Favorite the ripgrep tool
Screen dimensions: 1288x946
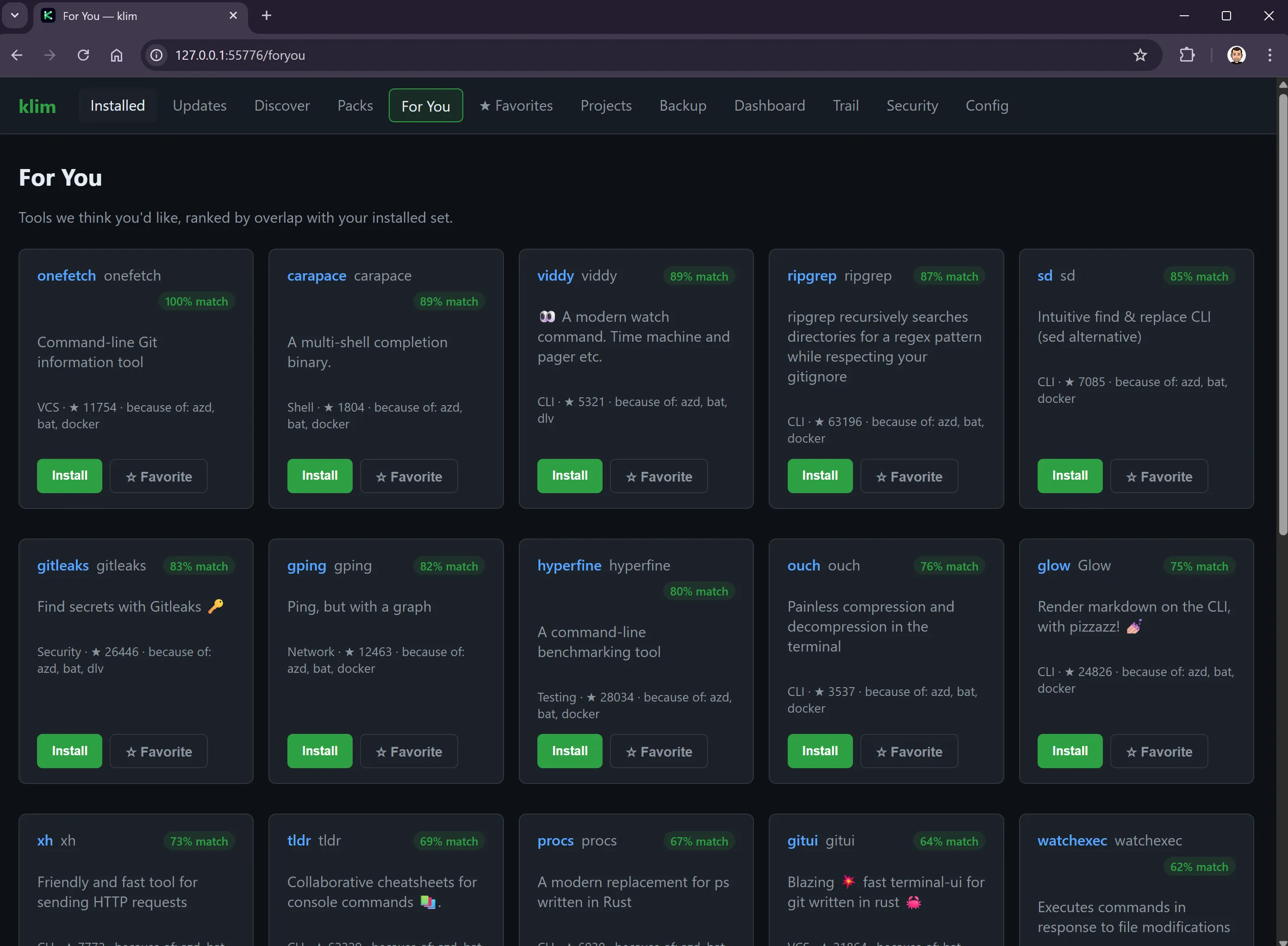point(908,476)
